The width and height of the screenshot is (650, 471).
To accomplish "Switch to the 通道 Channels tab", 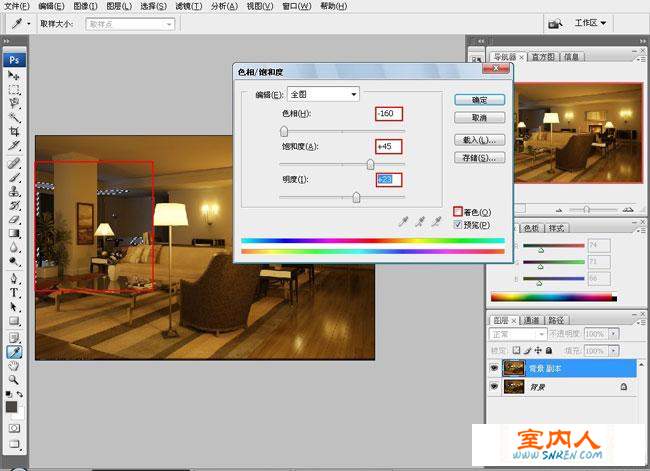I will point(531,320).
